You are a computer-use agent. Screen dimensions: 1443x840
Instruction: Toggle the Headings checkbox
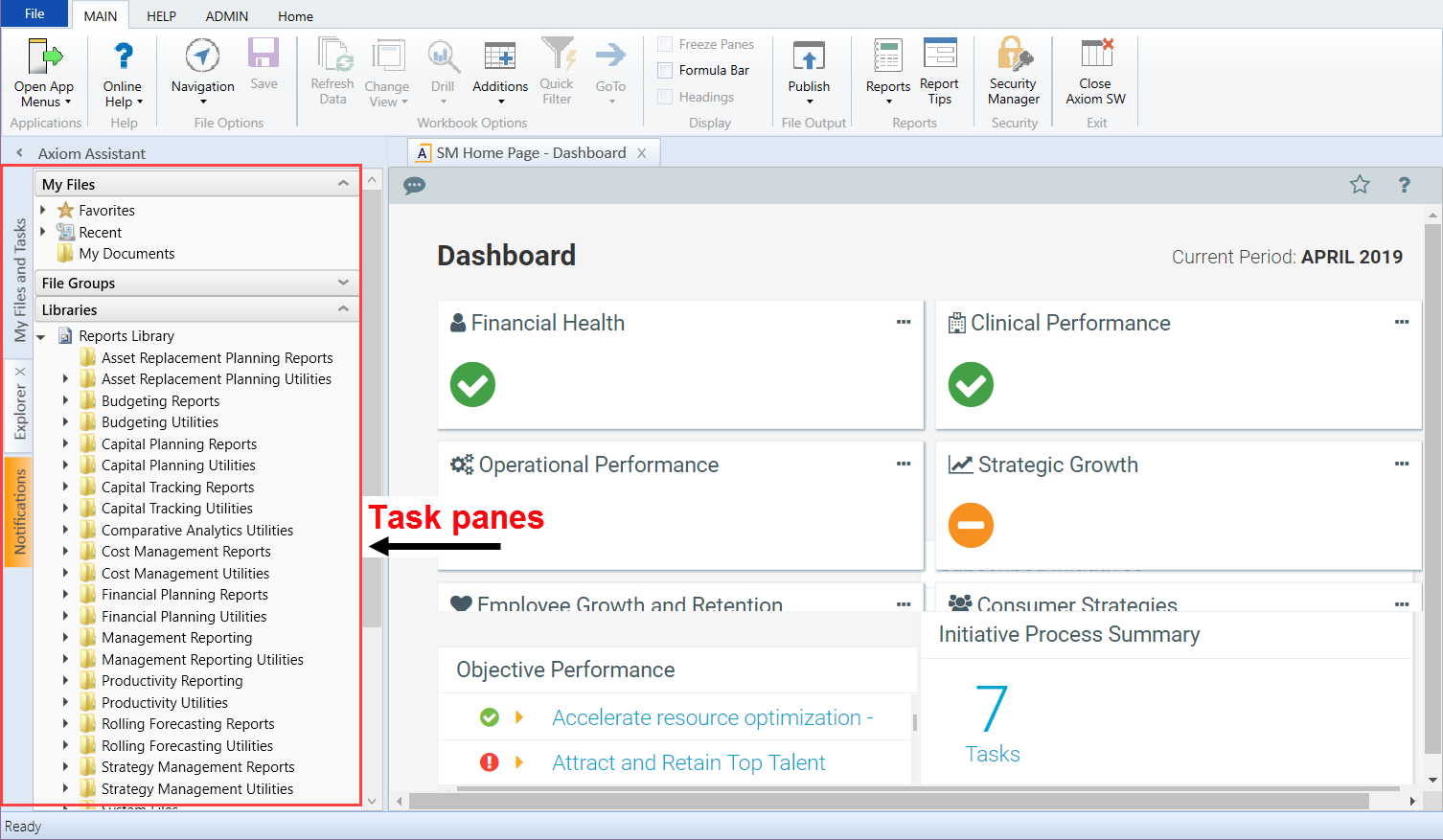[x=665, y=97]
